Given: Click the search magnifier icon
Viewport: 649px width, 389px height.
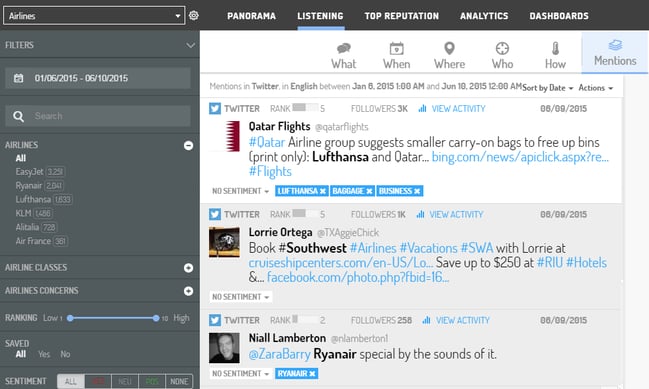Looking at the screenshot, I should pyautogui.click(x=18, y=116).
